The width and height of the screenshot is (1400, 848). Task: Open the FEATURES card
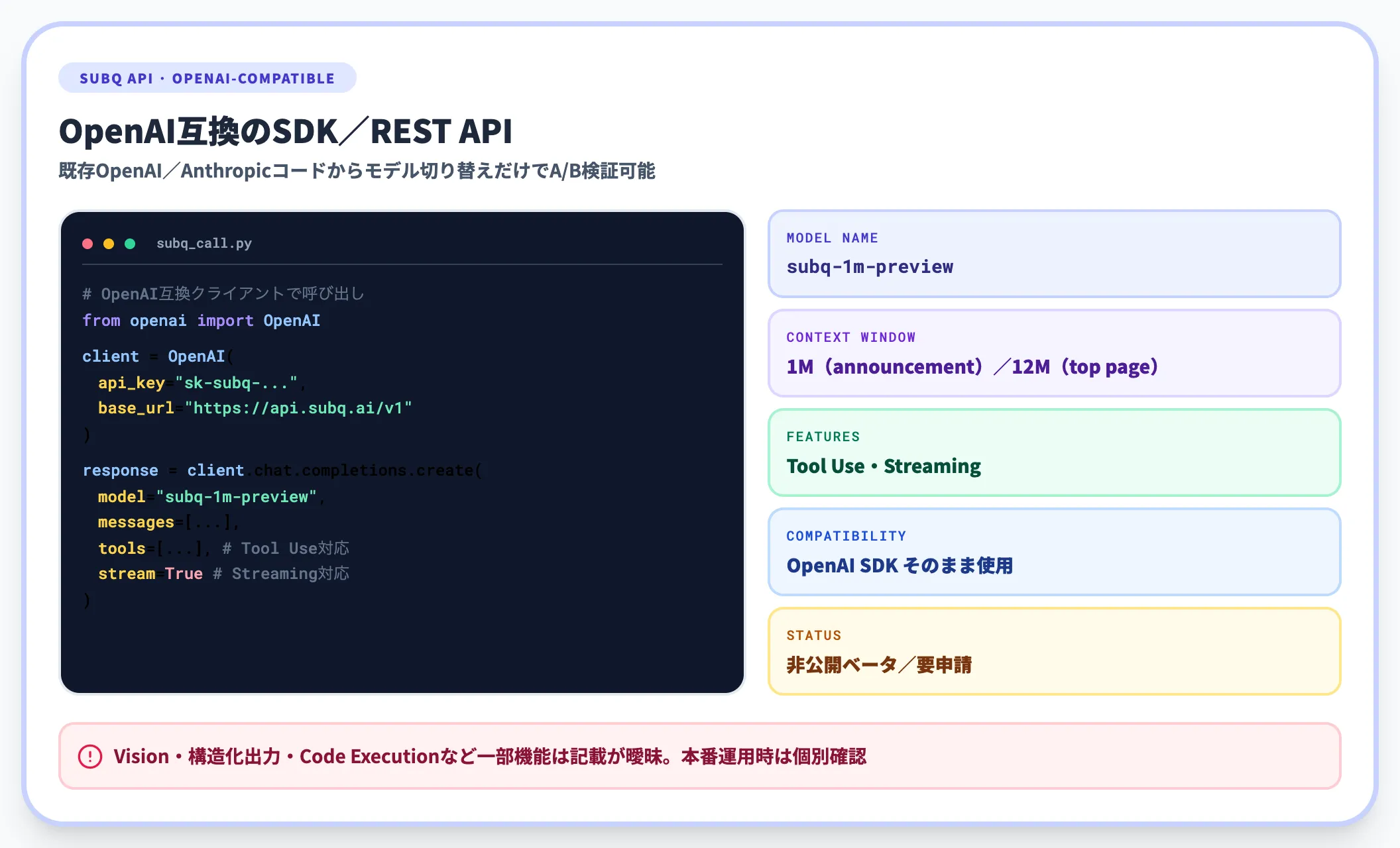pos(1054,452)
